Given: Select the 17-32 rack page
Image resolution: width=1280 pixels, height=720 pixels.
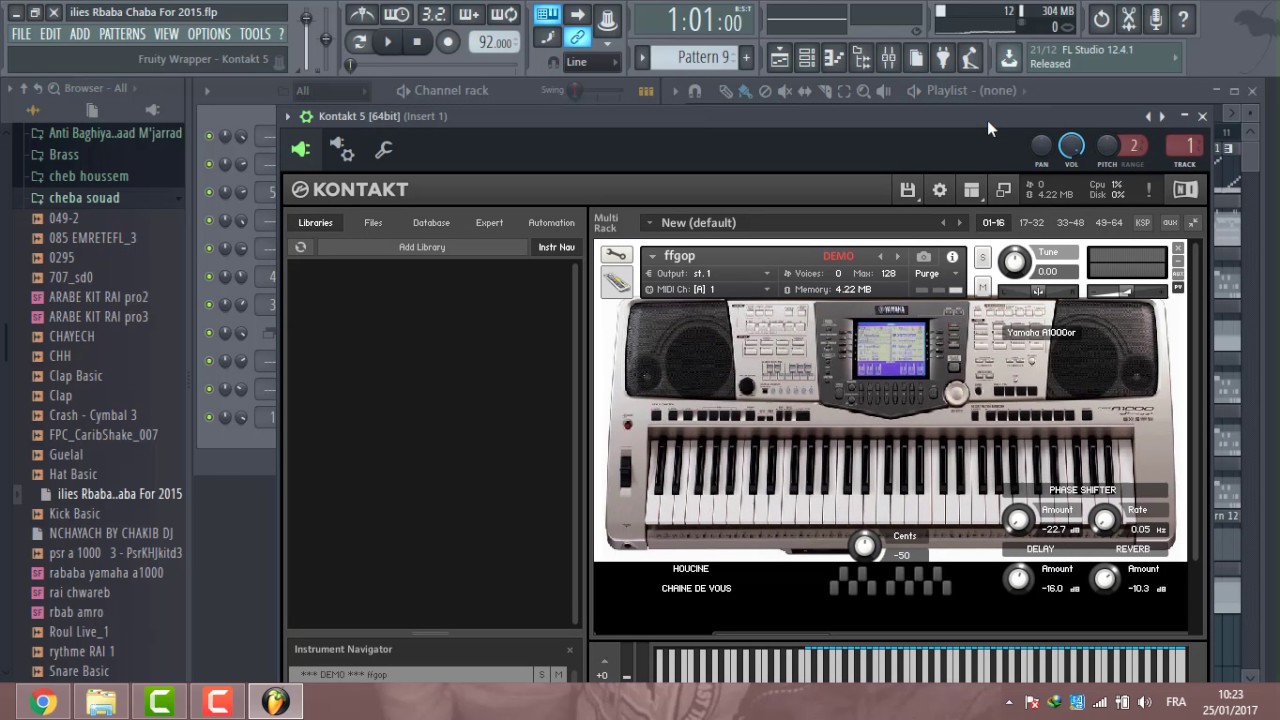Looking at the screenshot, I should click(x=1031, y=223).
